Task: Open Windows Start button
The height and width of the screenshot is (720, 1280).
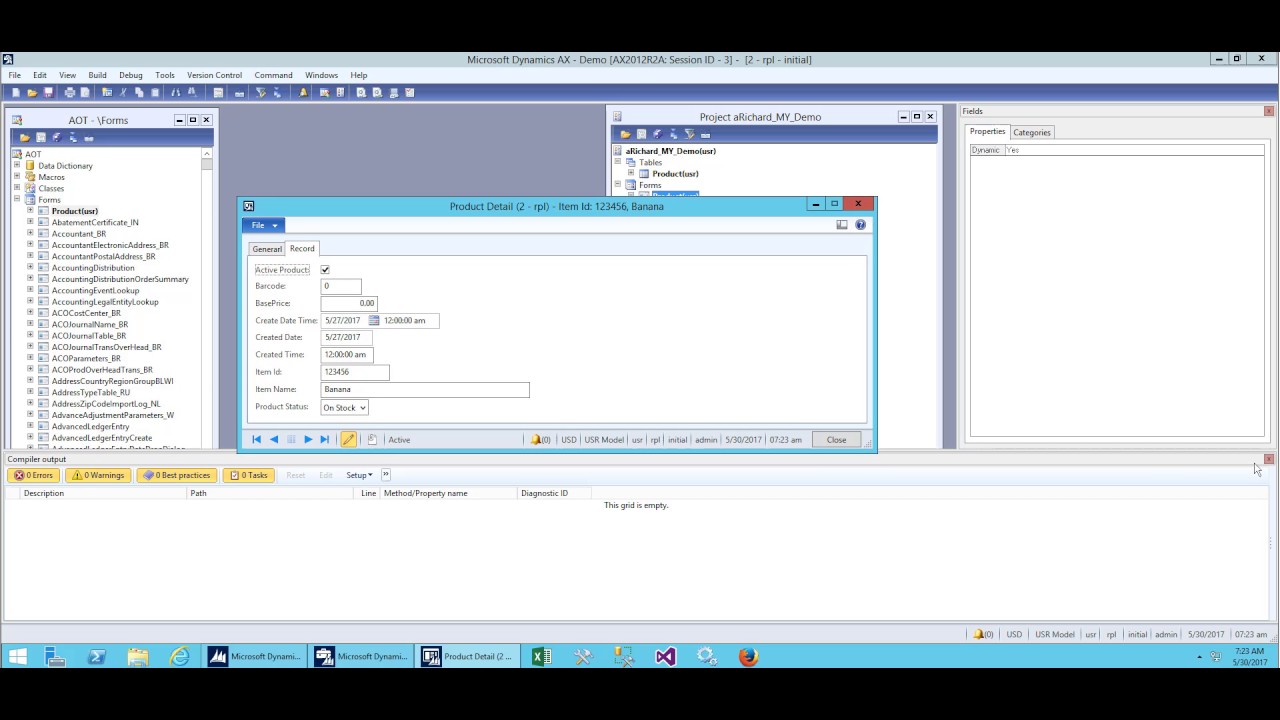Action: (x=17, y=657)
